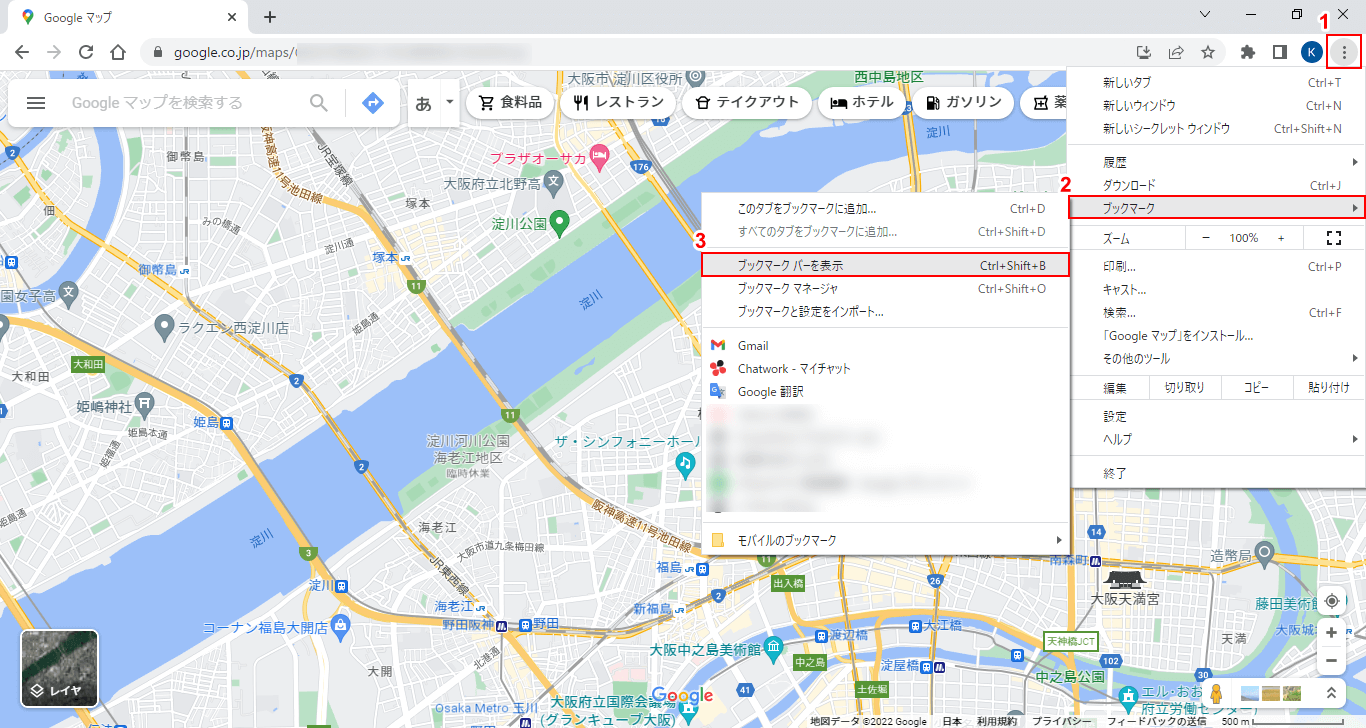Zoom out the map with minus
Image resolution: width=1366 pixels, height=728 pixels.
(1332, 660)
